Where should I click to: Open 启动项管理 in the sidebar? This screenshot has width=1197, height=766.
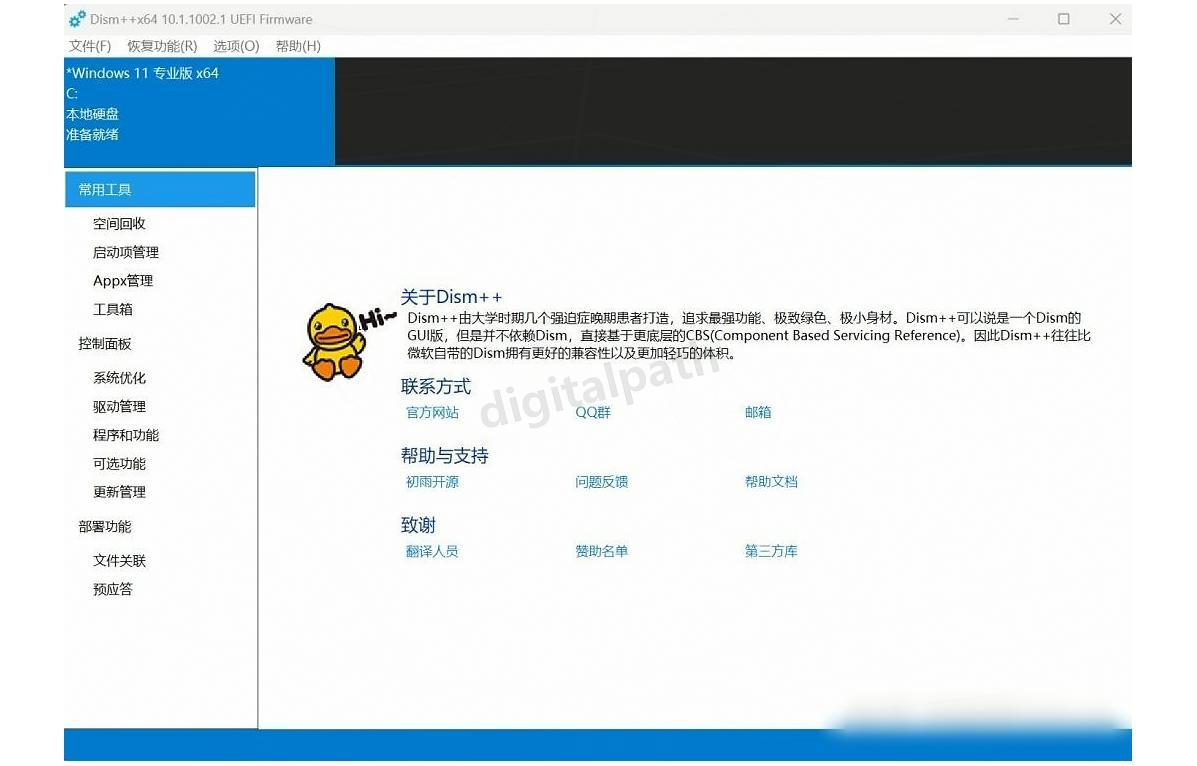(x=125, y=252)
